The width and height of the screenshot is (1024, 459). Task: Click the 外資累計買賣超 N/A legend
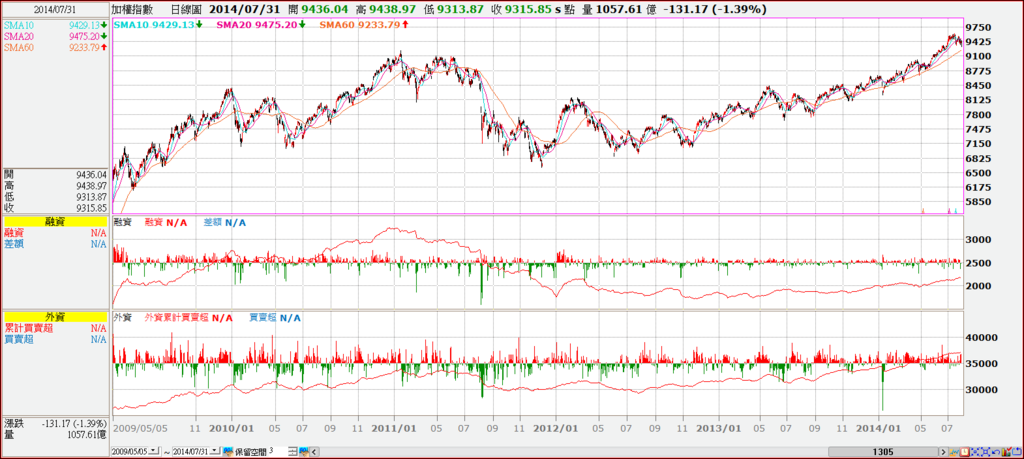coord(188,318)
